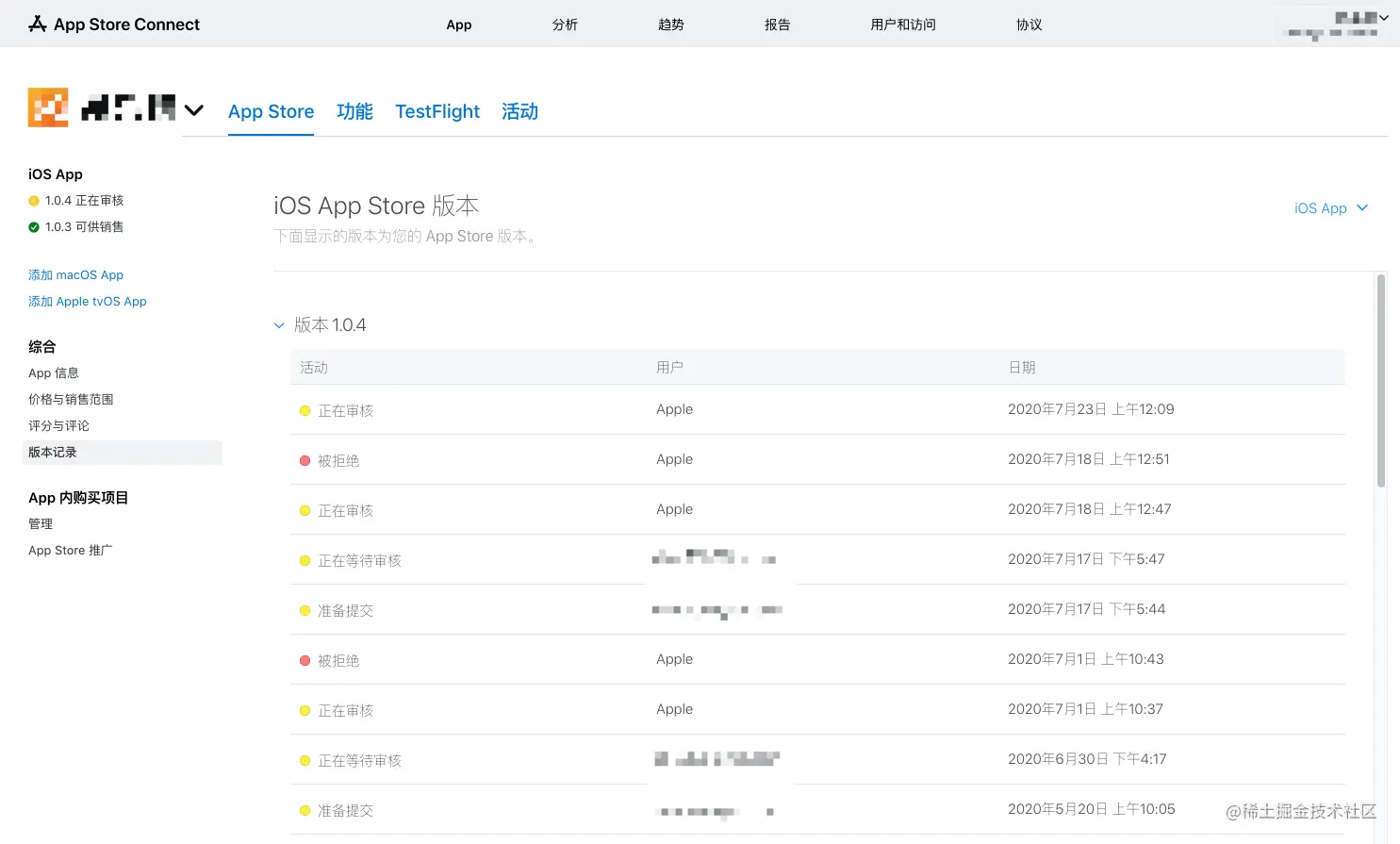Viewport: 1400px width, 844px height.
Task: Click the 日期 column header
Action: coord(1022,368)
